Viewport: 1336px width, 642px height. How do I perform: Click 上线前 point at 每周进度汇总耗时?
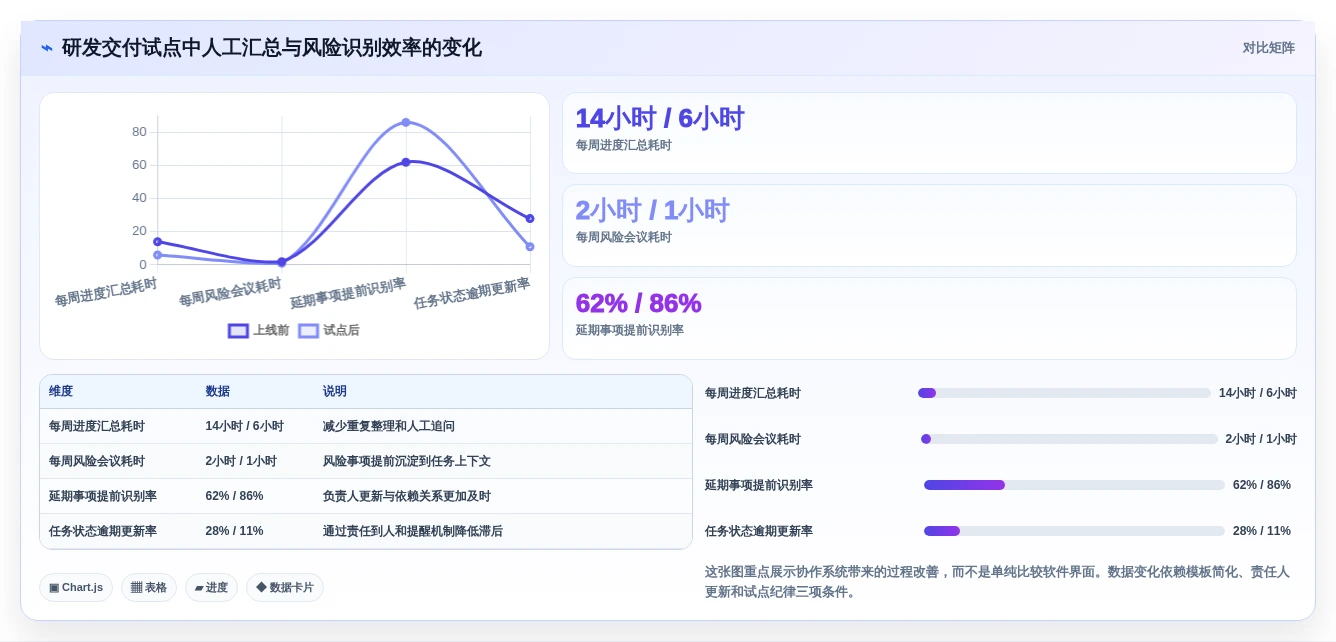tap(157, 241)
